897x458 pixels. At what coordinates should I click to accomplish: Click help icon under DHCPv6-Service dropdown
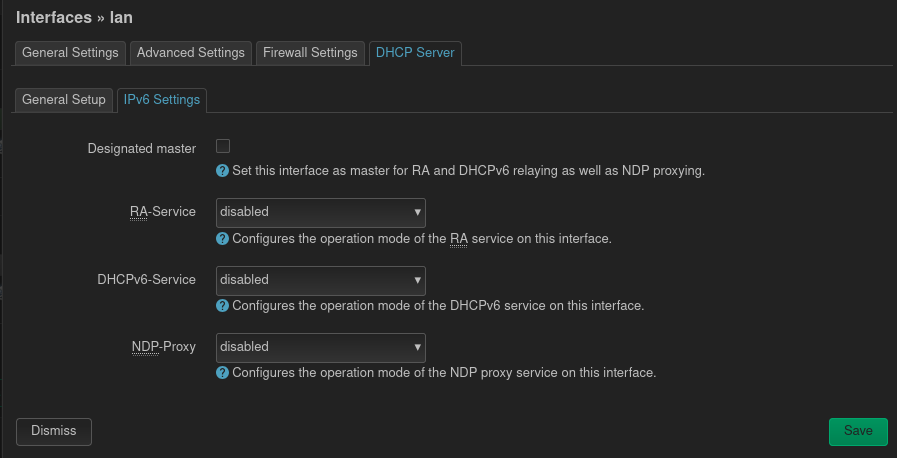pyautogui.click(x=223, y=306)
